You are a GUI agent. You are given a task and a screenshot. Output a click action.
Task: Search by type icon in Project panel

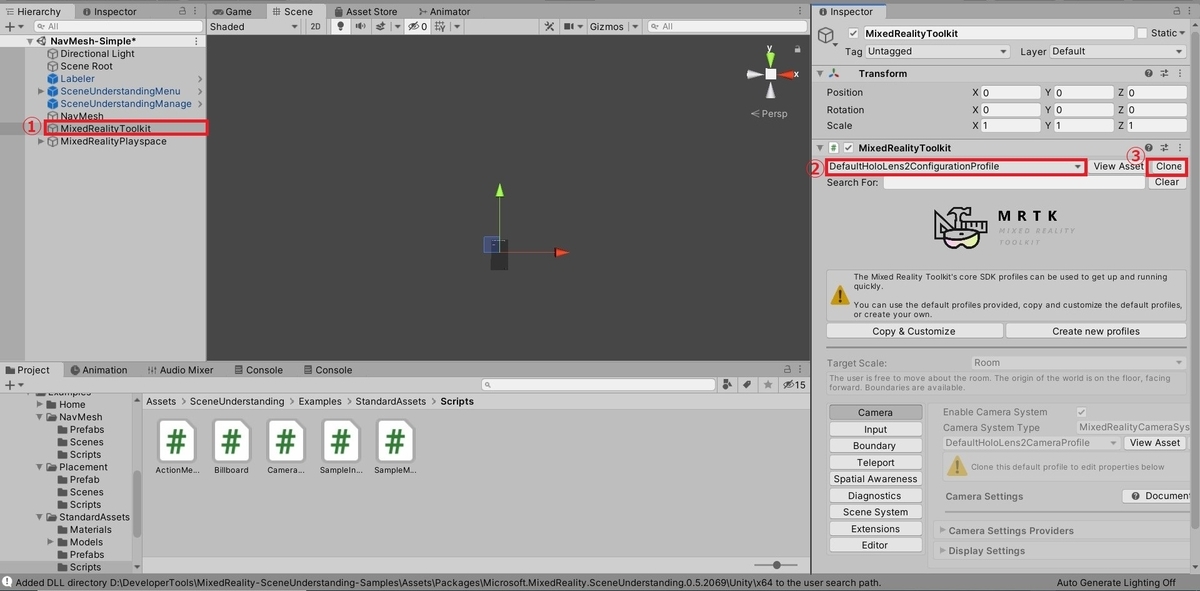[x=727, y=385]
